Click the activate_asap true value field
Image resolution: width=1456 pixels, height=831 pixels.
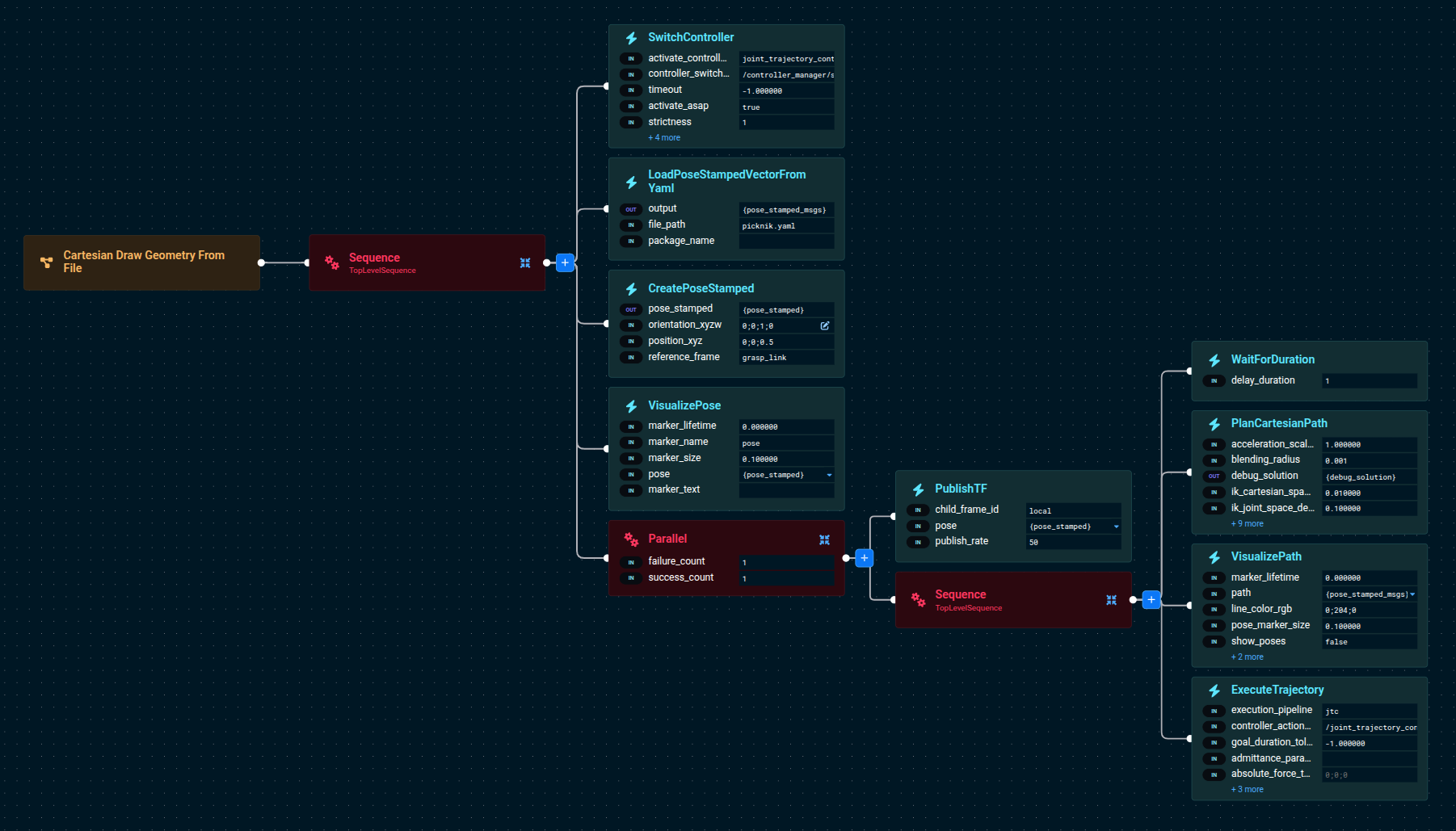pos(787,107)
